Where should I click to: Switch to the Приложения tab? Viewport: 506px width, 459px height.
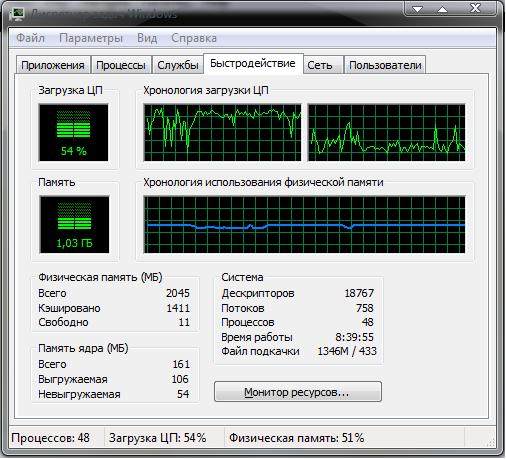pyautogui.click(x=53, y=65)
